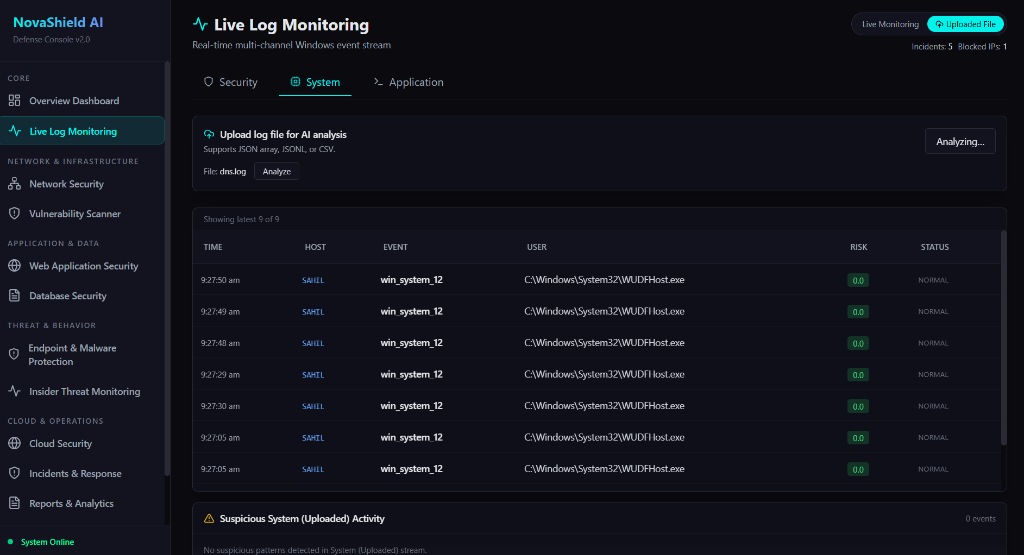This screenshot has width=1024, height=555.
Task: Click the Reports & Analytics document icon
Action: 14,503
